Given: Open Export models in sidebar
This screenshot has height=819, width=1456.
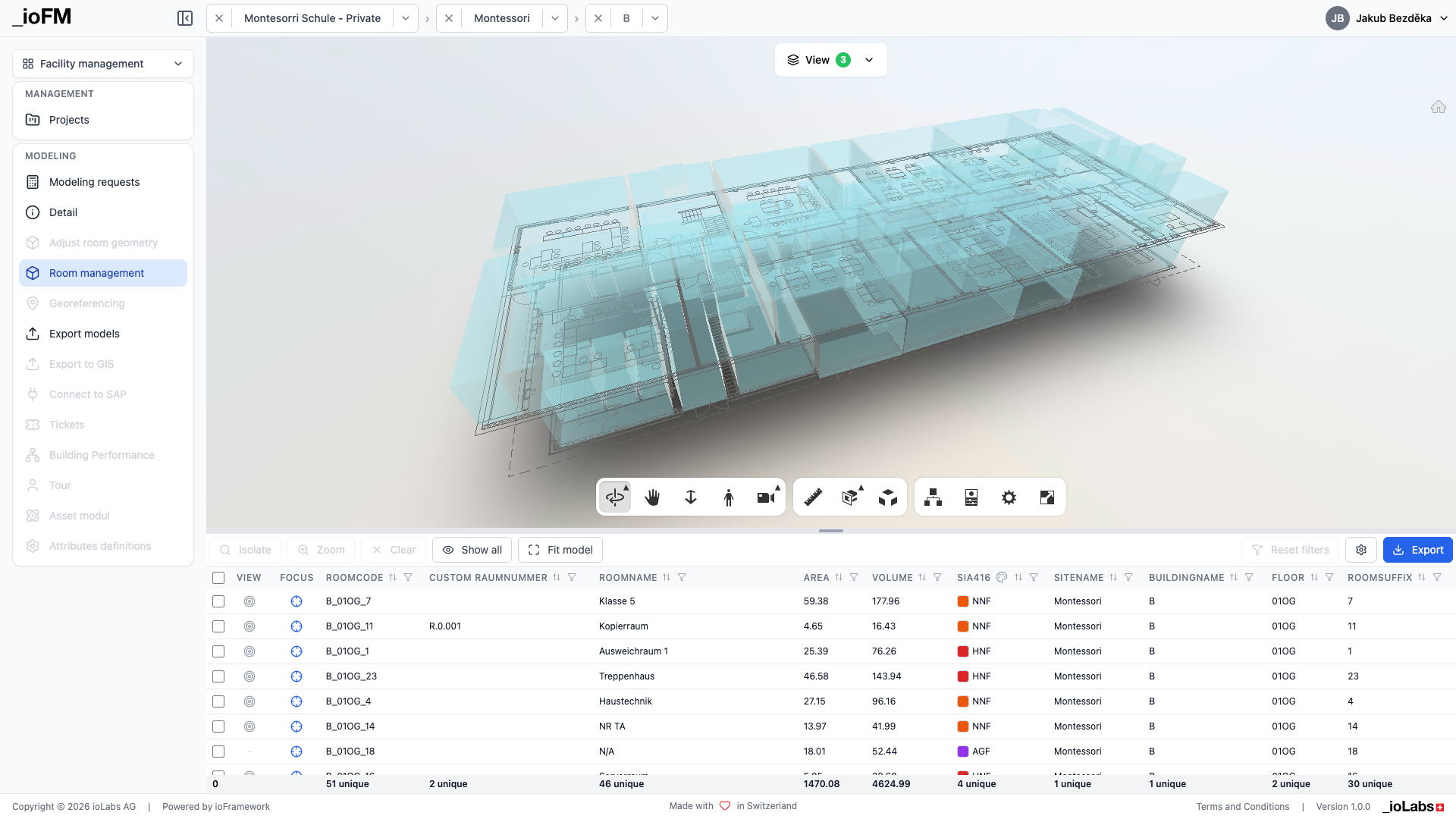Looking at the screenshot, I should point(84,334).
